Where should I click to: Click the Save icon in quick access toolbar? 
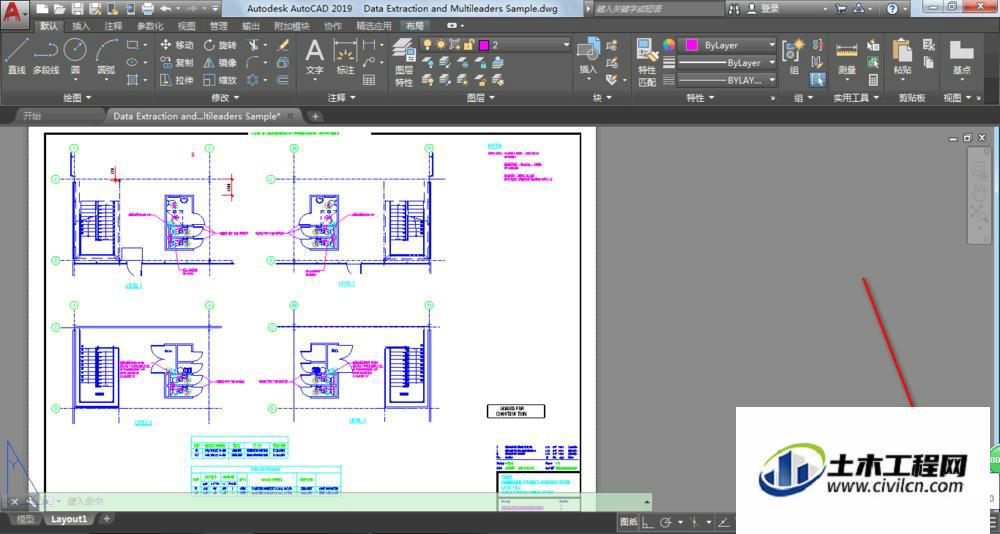point(77,9)
